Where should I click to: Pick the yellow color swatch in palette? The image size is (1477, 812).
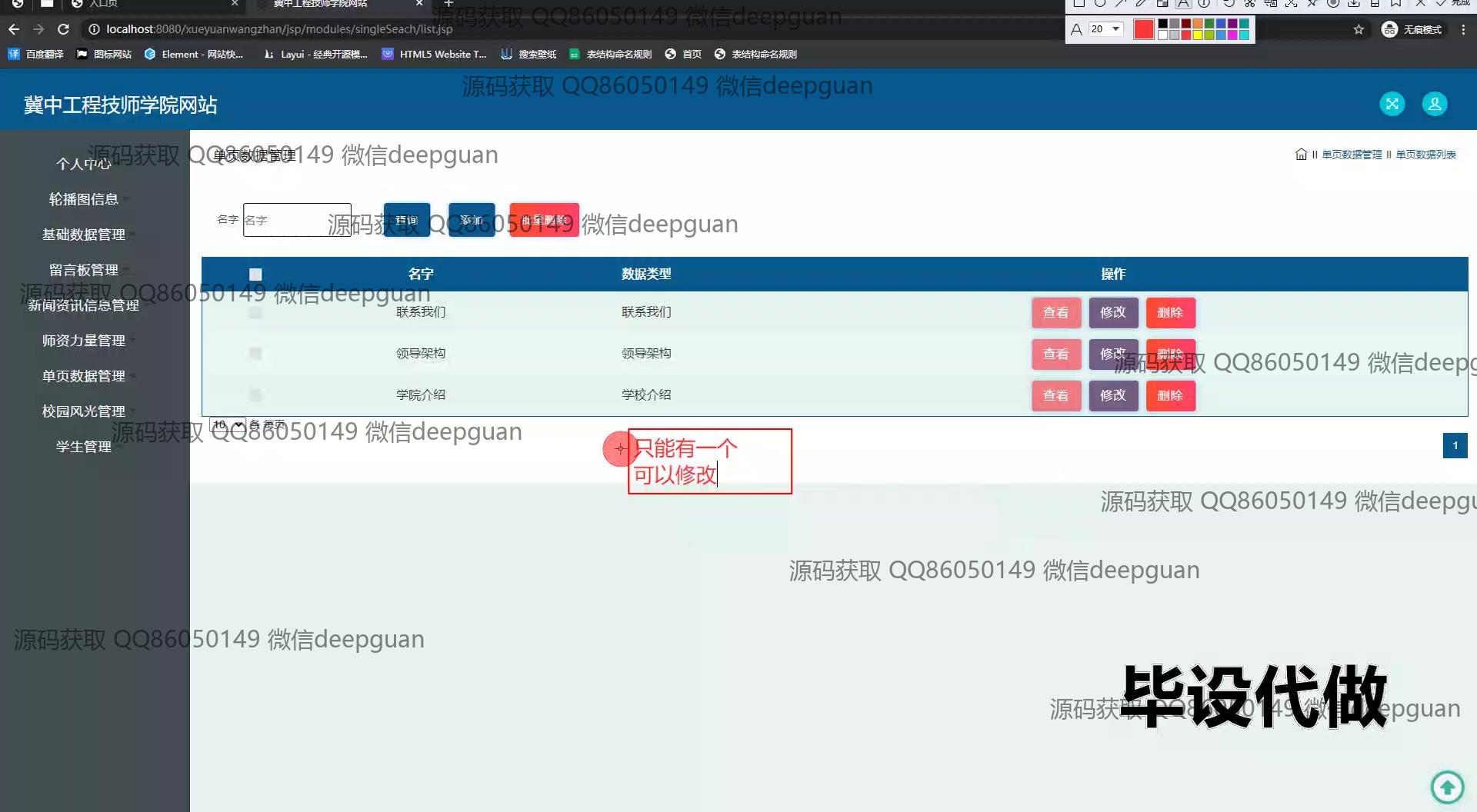tap(1198, 35)
